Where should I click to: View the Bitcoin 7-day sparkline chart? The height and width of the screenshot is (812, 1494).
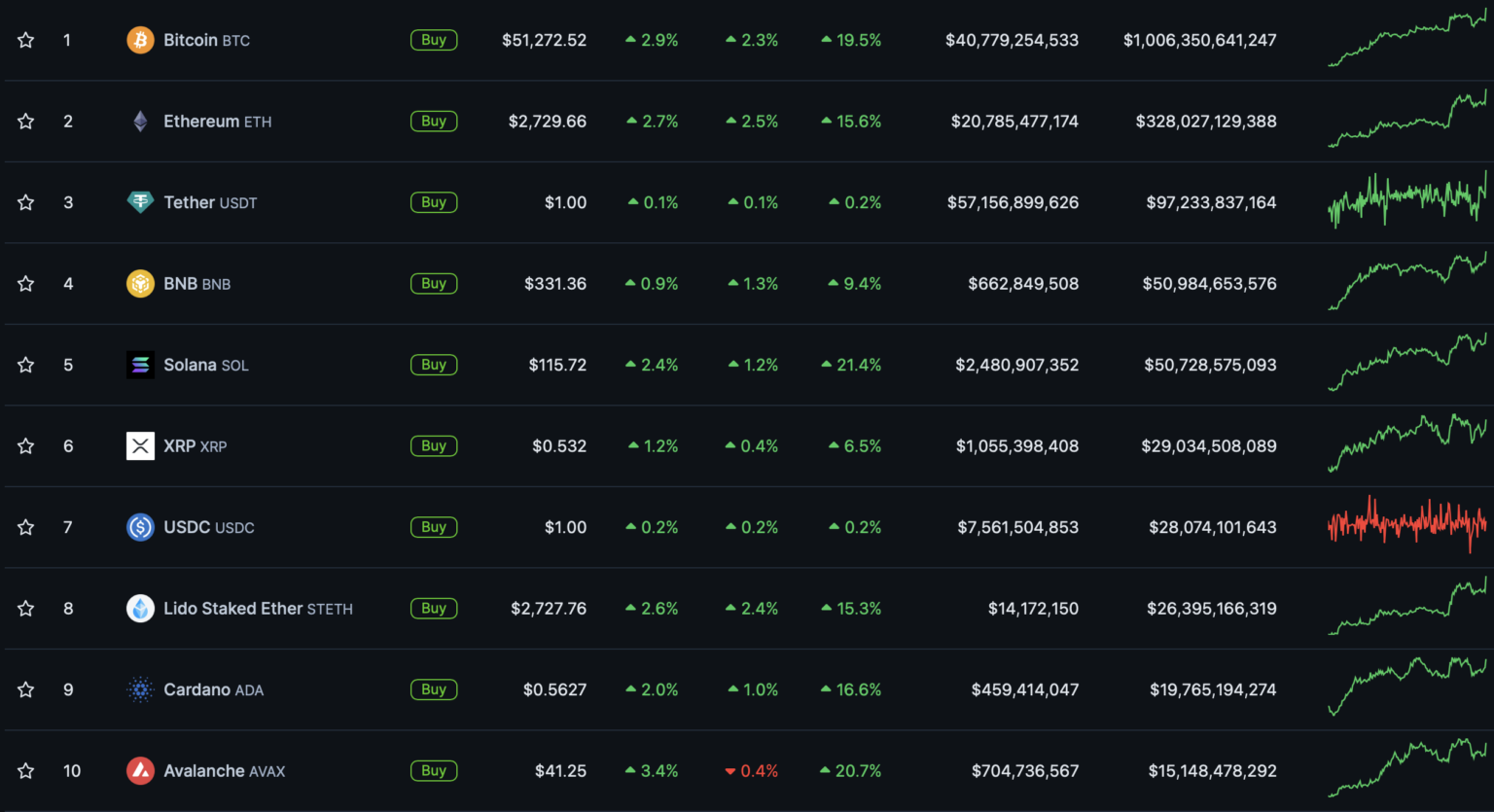pos(1406,40)
